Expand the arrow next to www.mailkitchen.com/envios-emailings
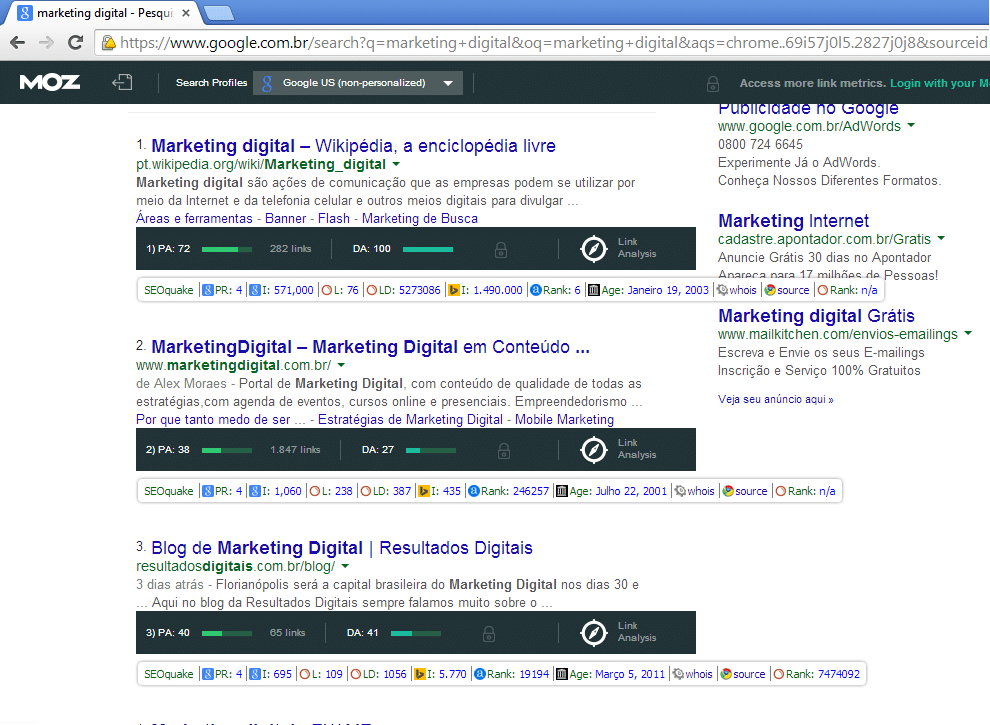Image resolution: width=990 pixels, height=725 pixels. pyautogui.click(x=969, y=333)
